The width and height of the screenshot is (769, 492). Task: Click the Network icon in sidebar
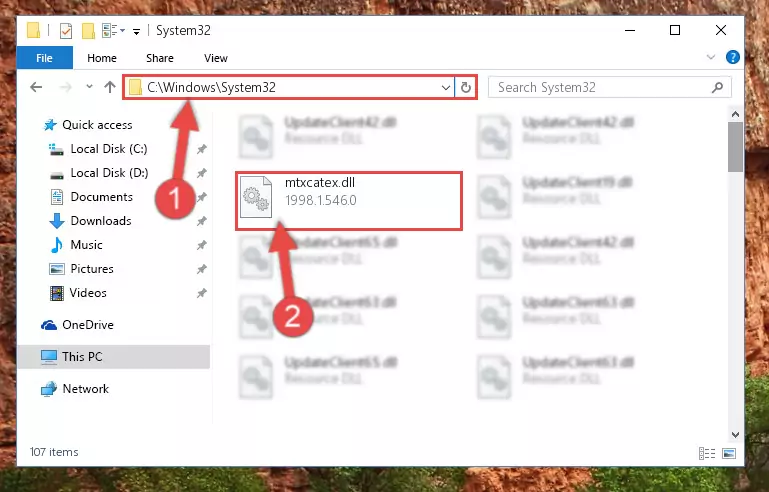pyautogui.click(x=49, y=389)
